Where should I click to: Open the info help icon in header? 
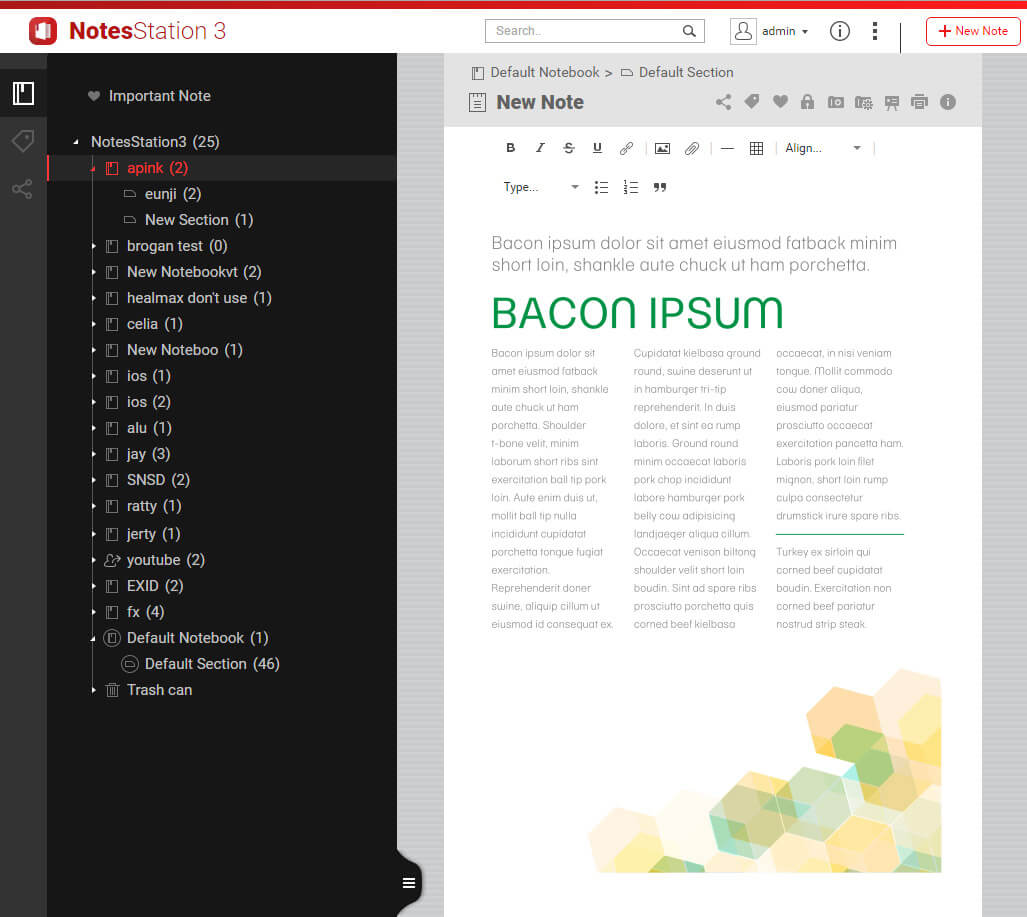pyautogui.click(x=840, y=31)
